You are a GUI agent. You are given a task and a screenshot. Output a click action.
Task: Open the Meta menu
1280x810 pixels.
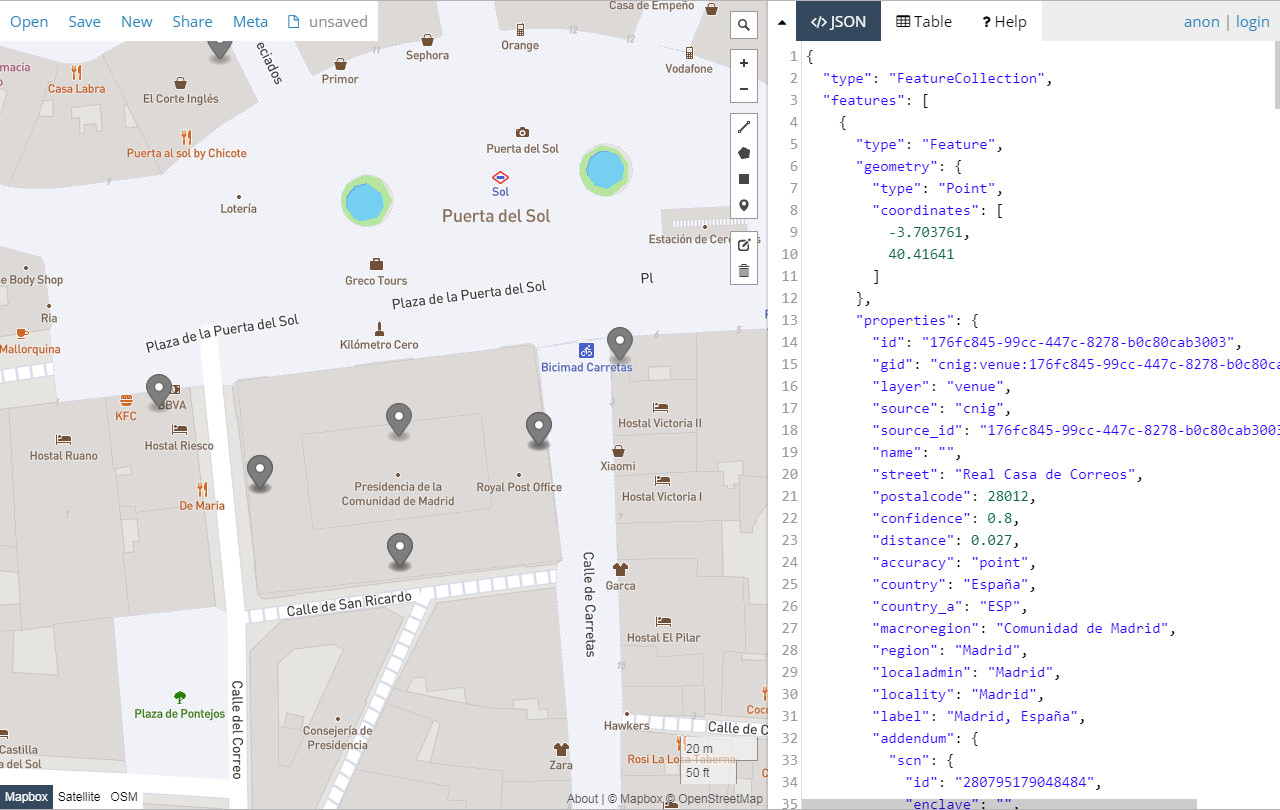tap(250, 21)
